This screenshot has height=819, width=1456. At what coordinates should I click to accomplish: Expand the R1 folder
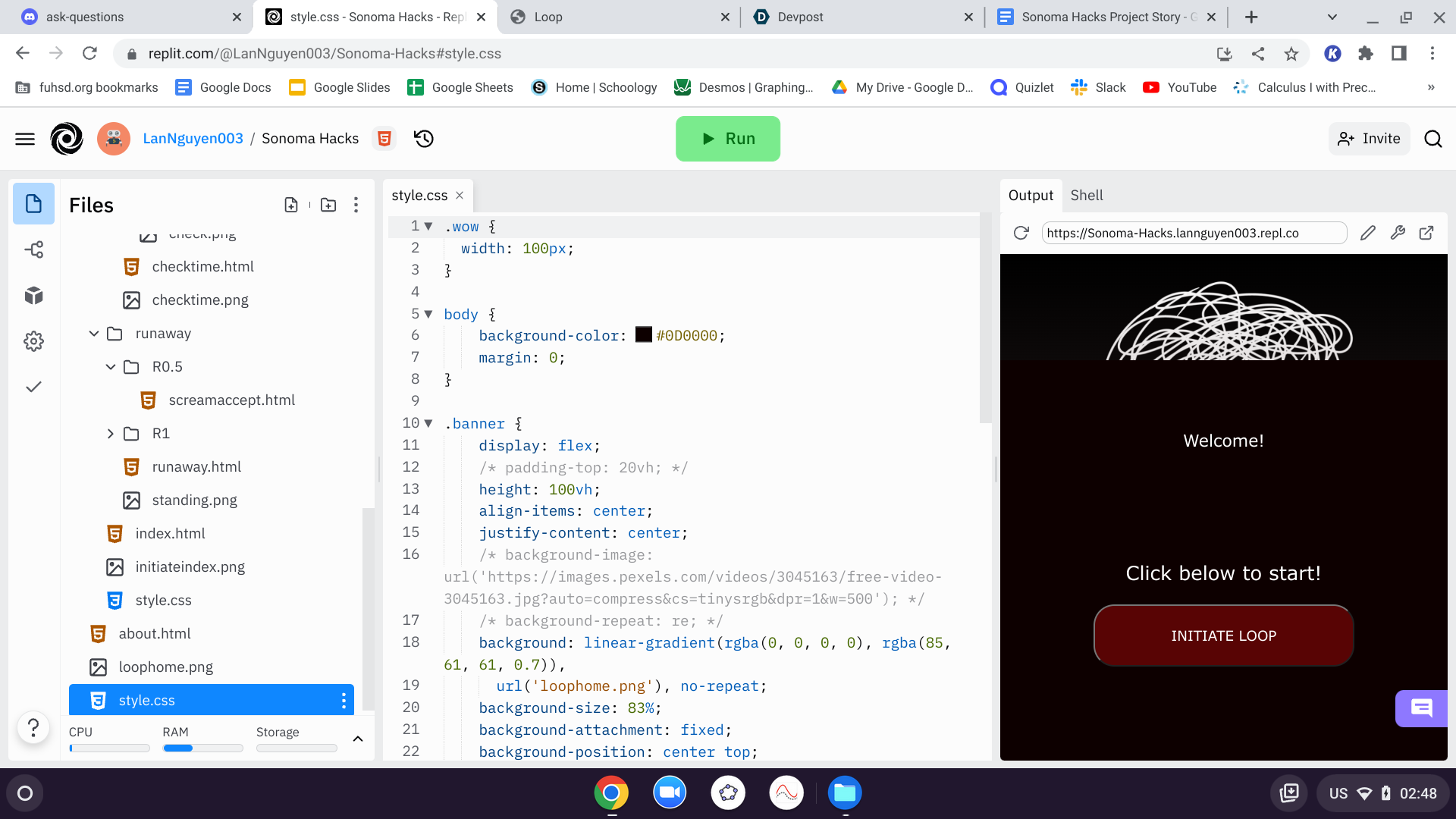click(111, 434)
